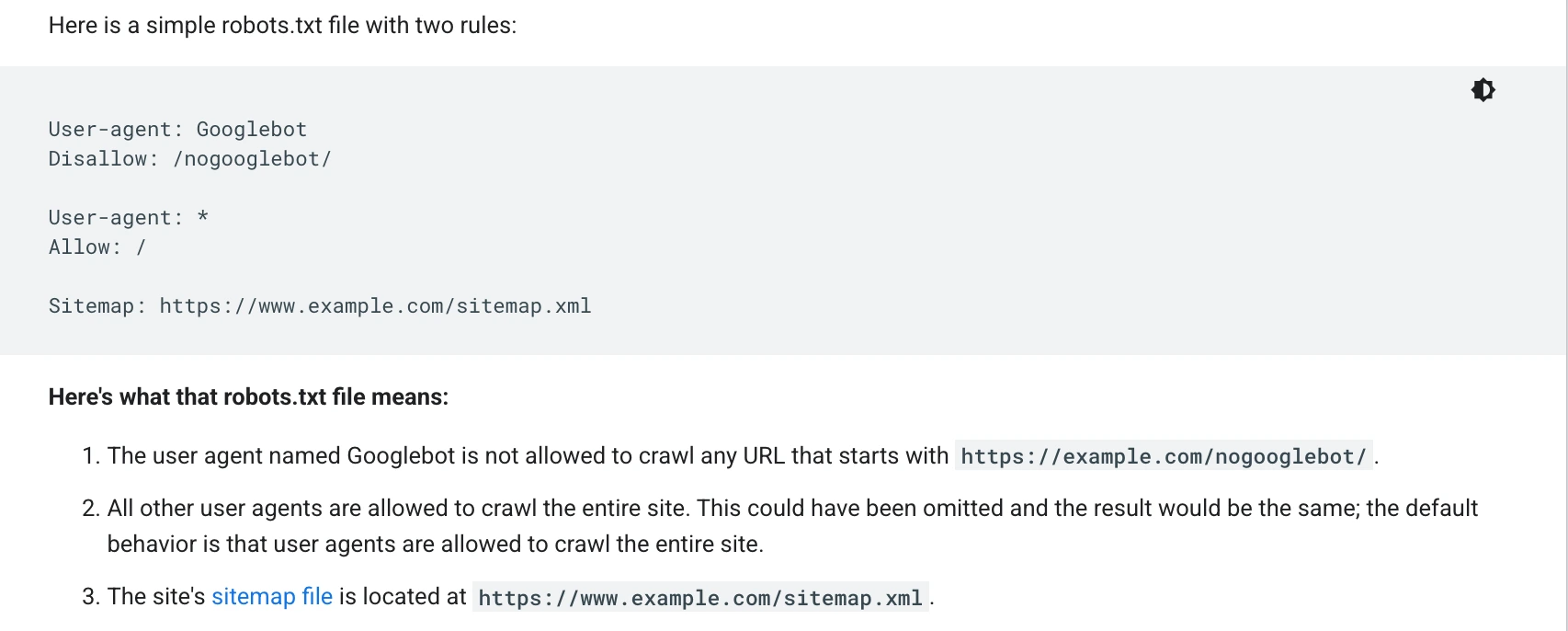Click the word "Googlebot" in list item 1
The image size is (1568, 631).
pos(401,456)
